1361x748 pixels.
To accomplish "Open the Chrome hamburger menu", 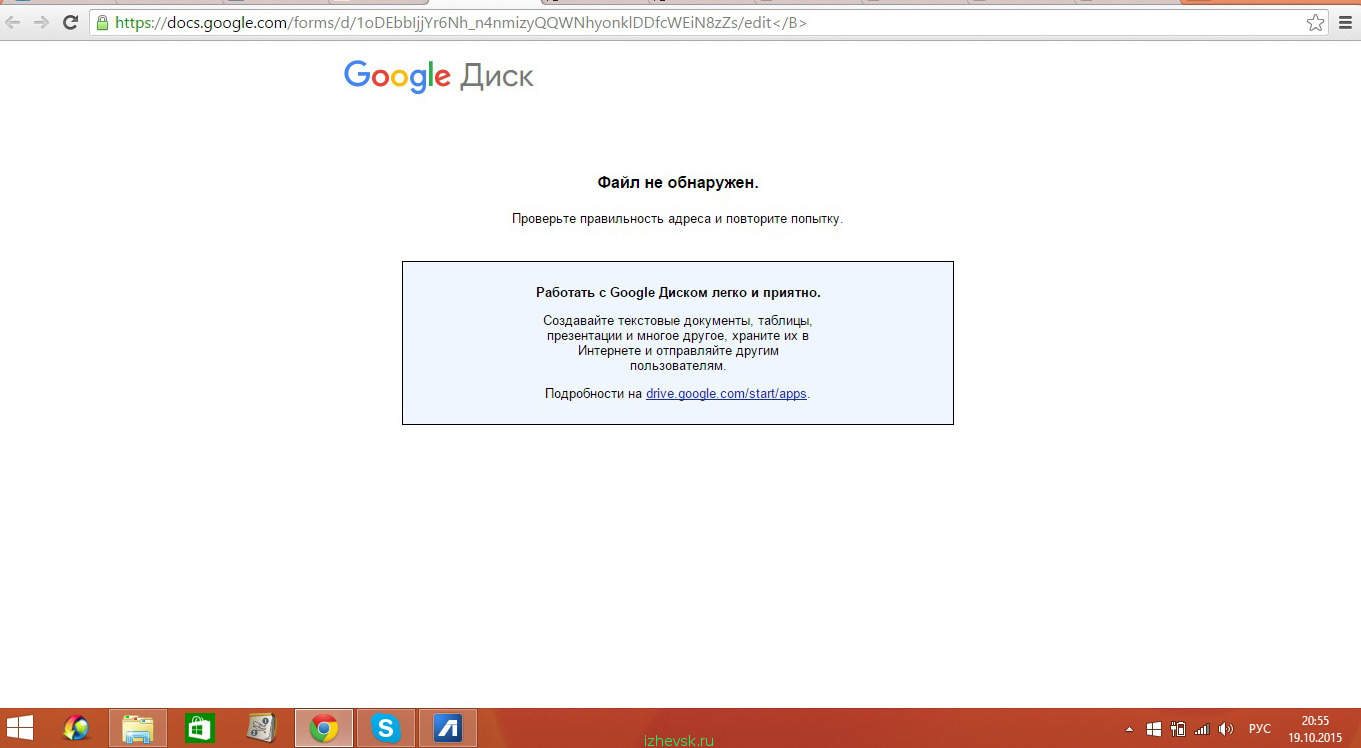I will point(1345,22).
